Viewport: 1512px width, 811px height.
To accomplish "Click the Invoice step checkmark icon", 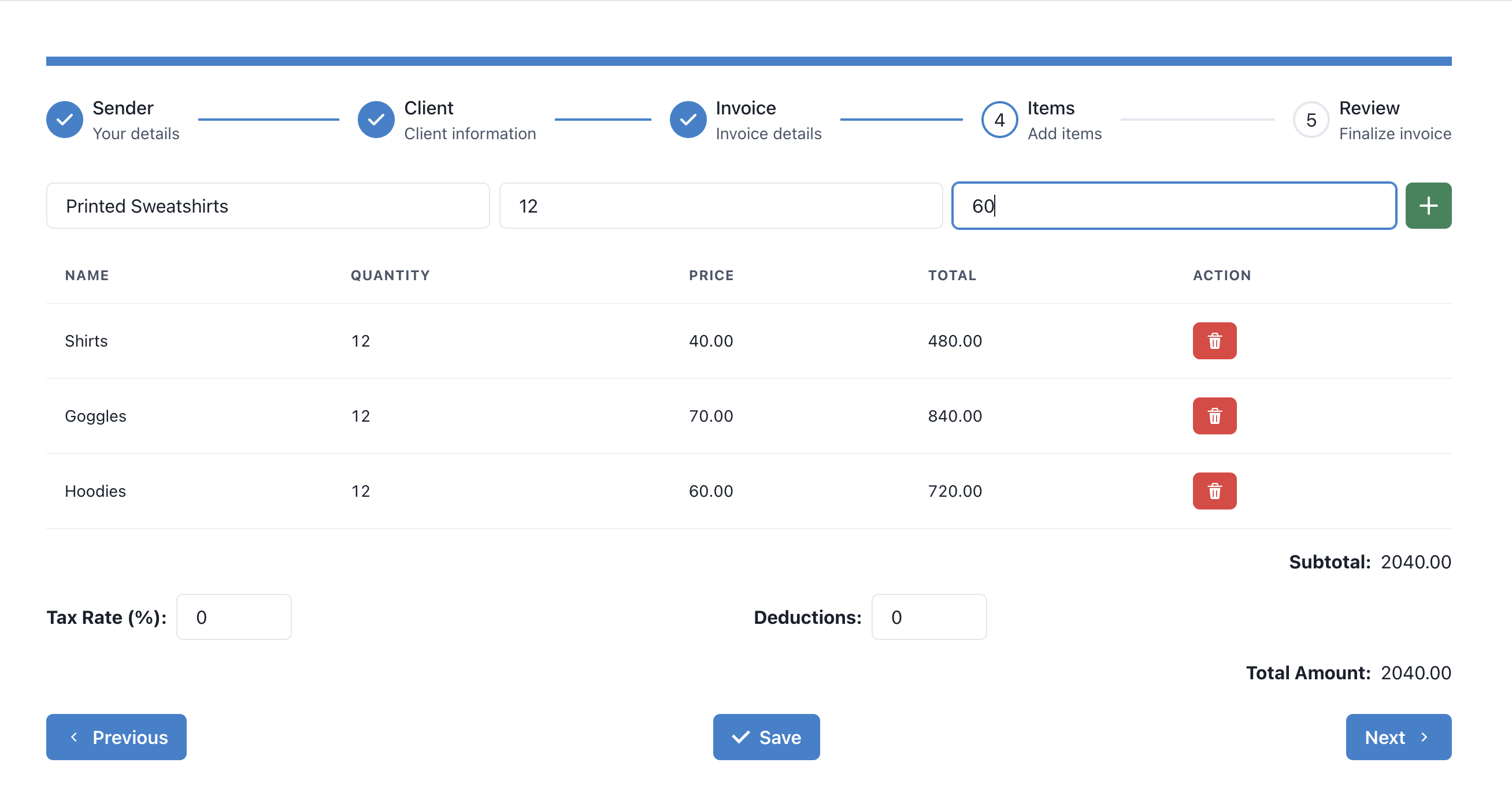I will (687, 120).
